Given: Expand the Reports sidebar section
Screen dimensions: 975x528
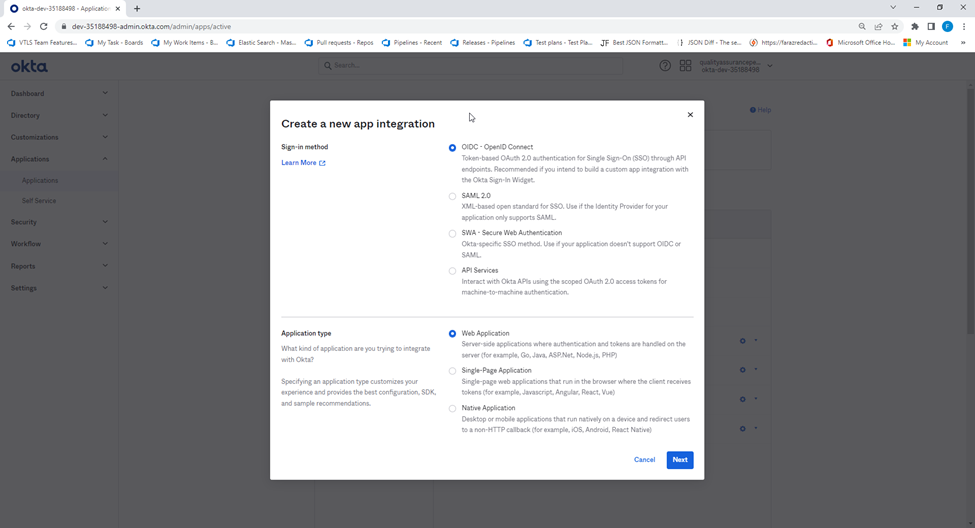Looking at the screenshot, I should click(x=59, y=266).
